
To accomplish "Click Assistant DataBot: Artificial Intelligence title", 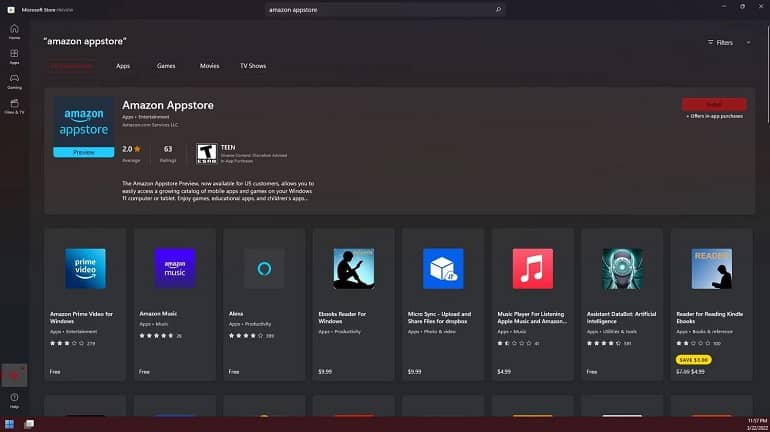I will (622, 317).
